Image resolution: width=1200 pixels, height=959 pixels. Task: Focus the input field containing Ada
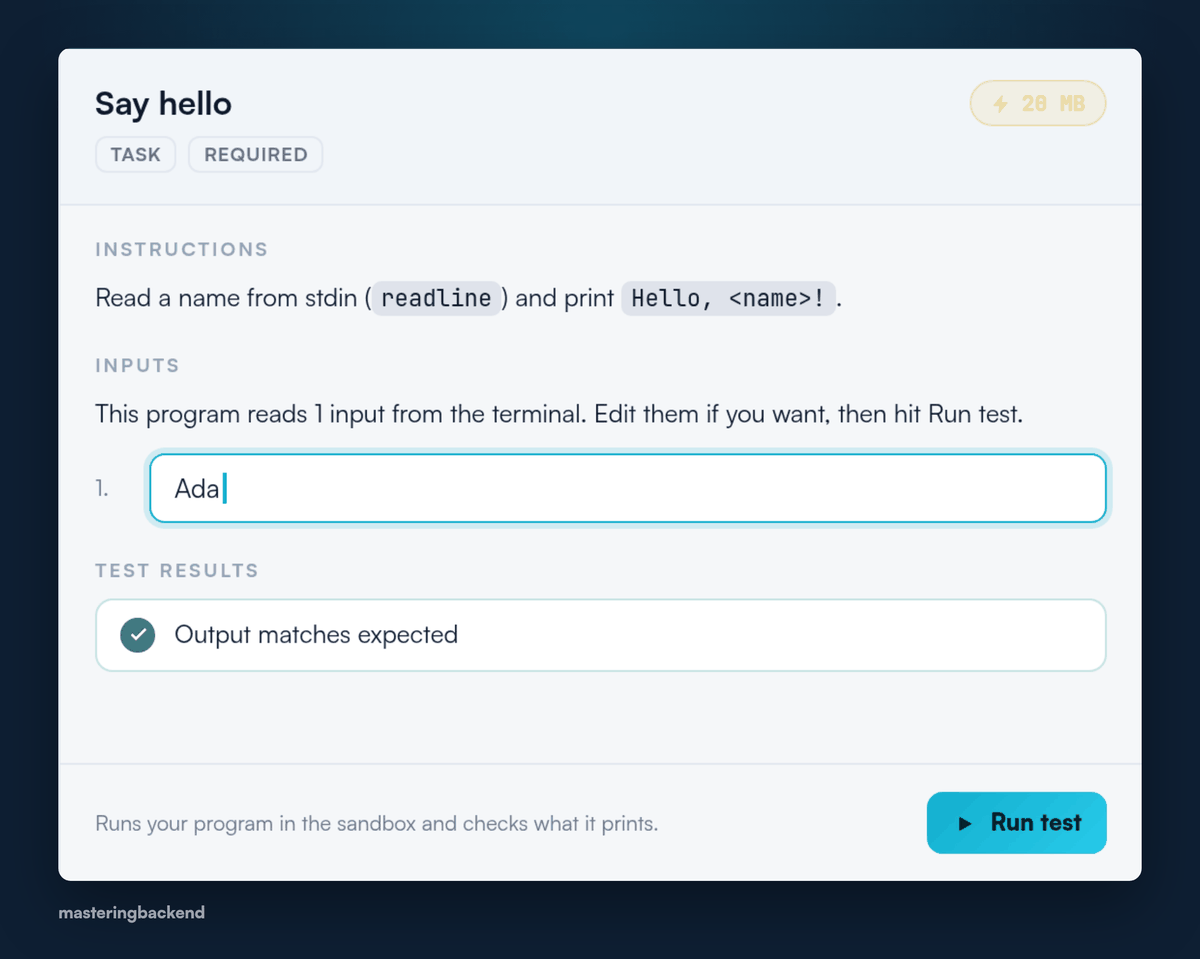pyautogui.click(x=628, y=488)
